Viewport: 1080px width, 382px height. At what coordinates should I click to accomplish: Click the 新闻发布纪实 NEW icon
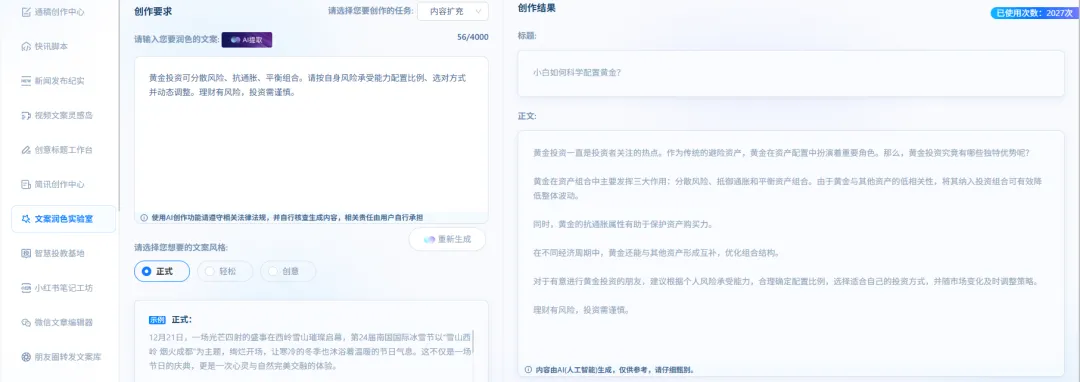point(26,81)
